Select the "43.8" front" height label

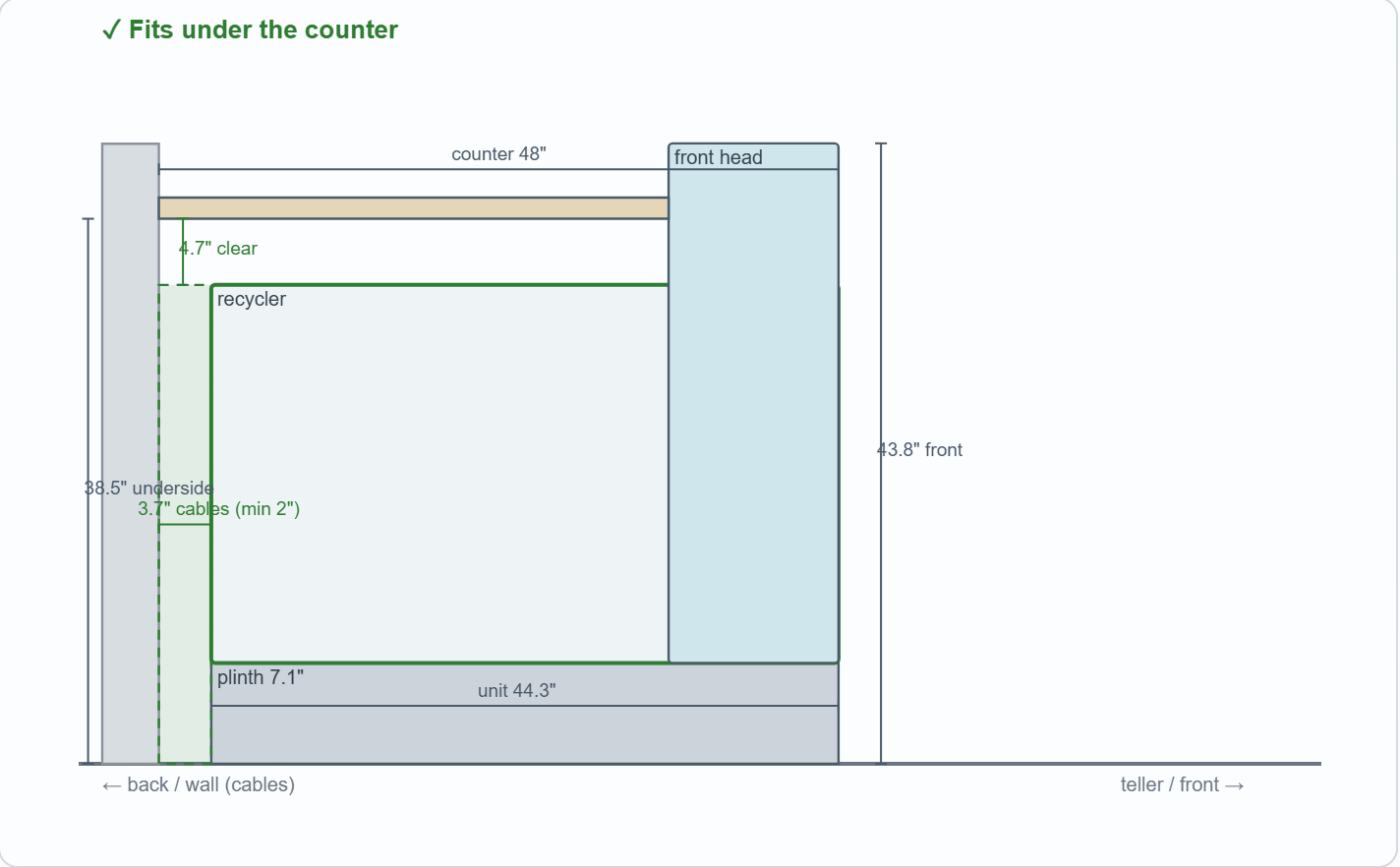(x=920, y=450)
